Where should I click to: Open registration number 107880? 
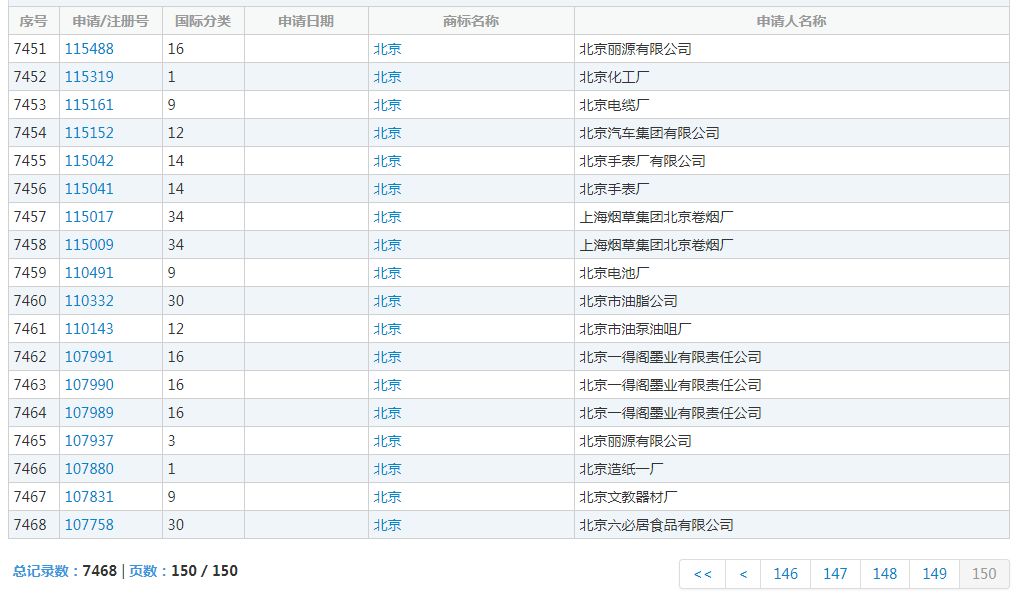click(x=89, y=468)
